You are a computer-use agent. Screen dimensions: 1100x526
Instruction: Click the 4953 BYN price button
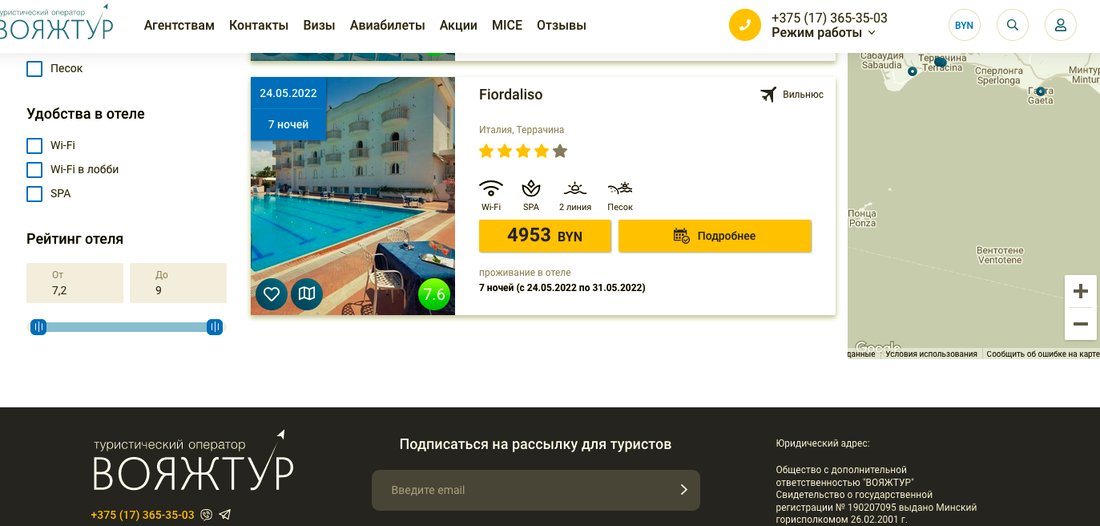point(545,236)
